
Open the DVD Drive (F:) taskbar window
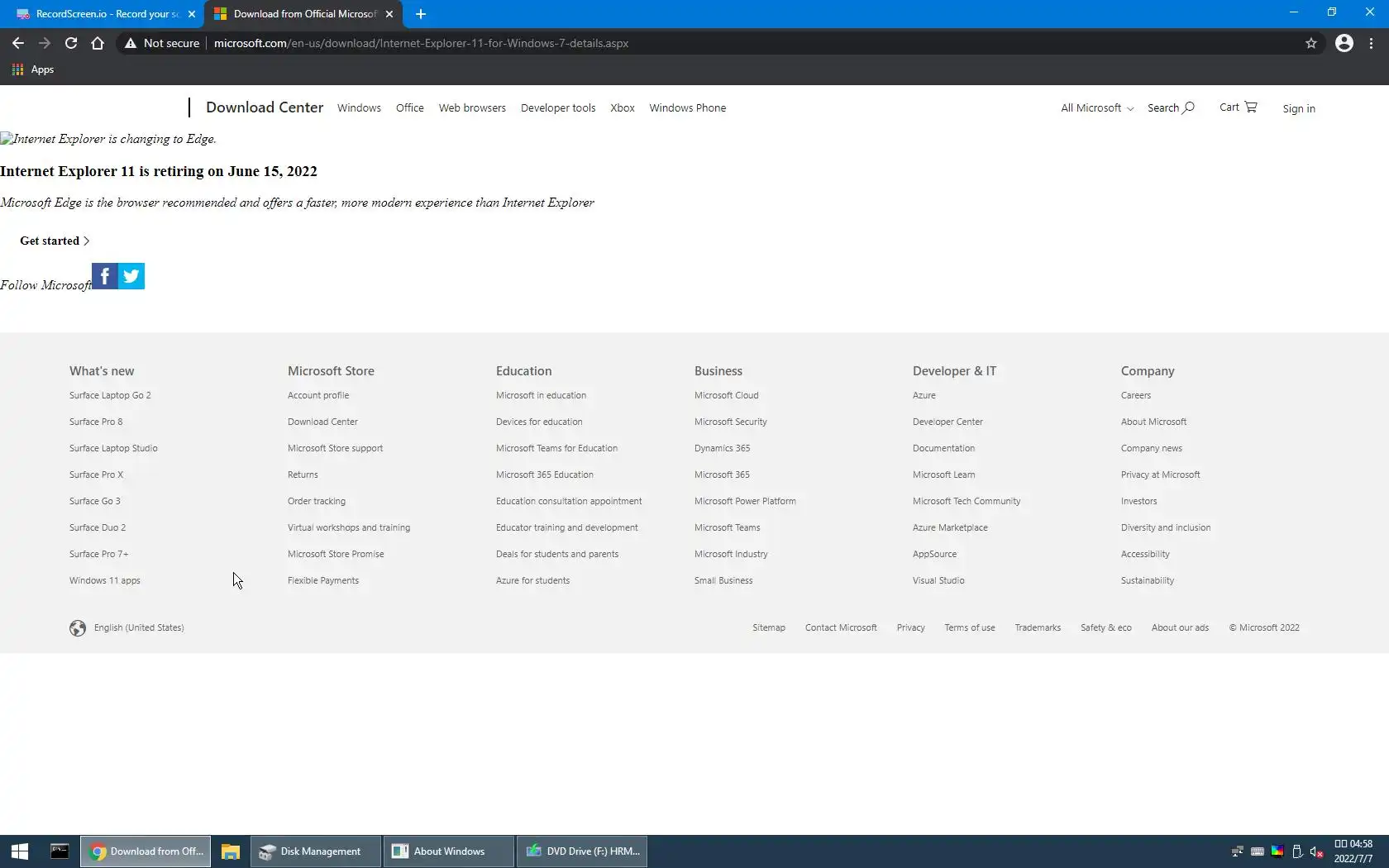click(582, 851)
